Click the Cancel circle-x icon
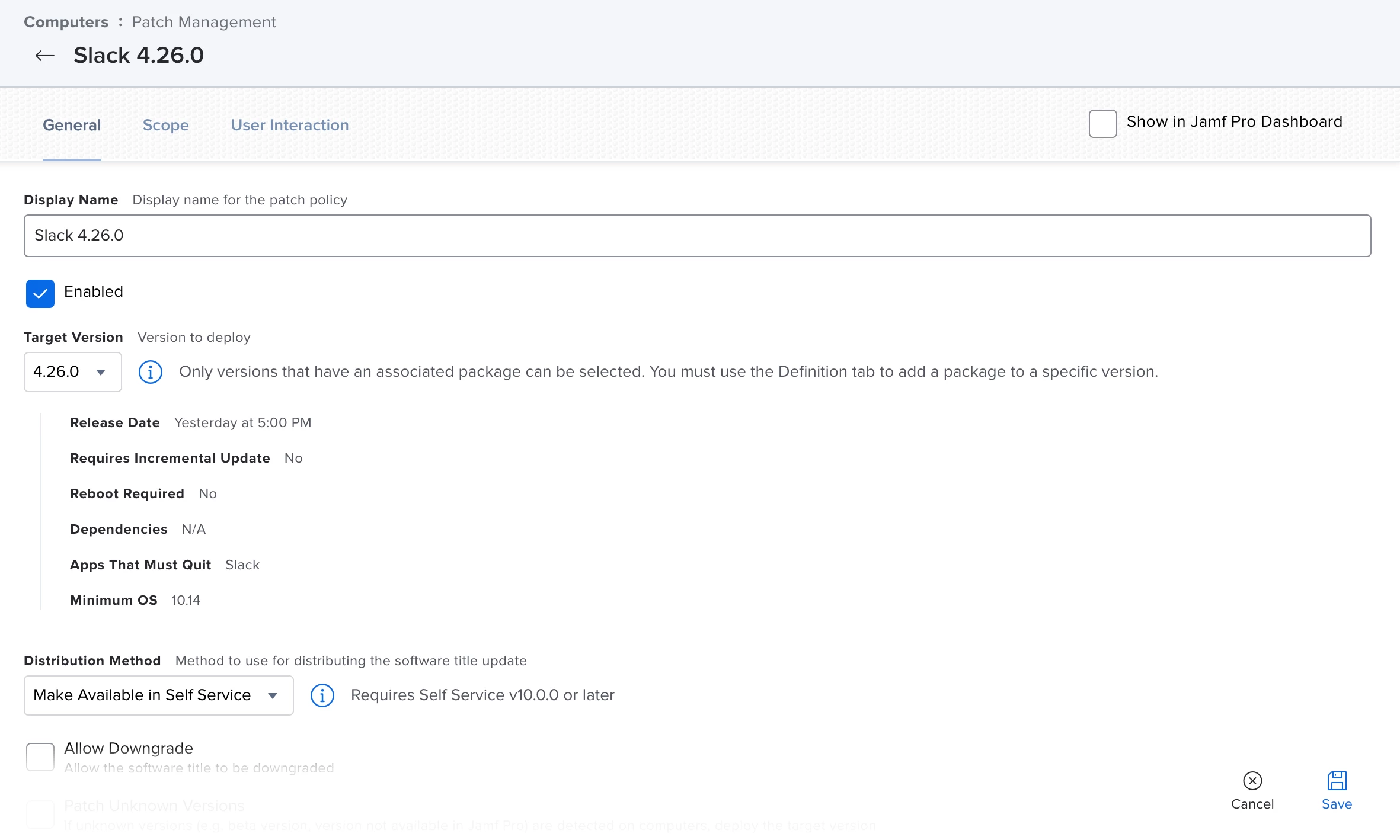The image size is (1400, 840). click(1252, 781)
